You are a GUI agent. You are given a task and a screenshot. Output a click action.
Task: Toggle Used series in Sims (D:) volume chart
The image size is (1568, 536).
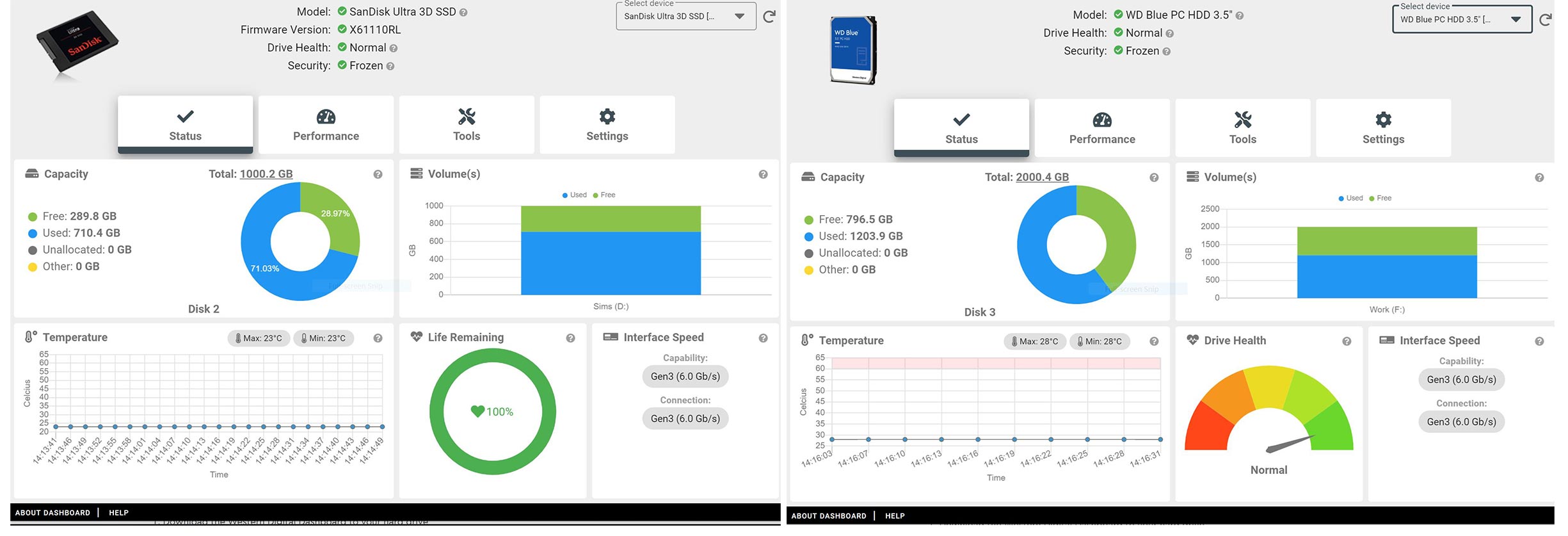tap(574, 195)
